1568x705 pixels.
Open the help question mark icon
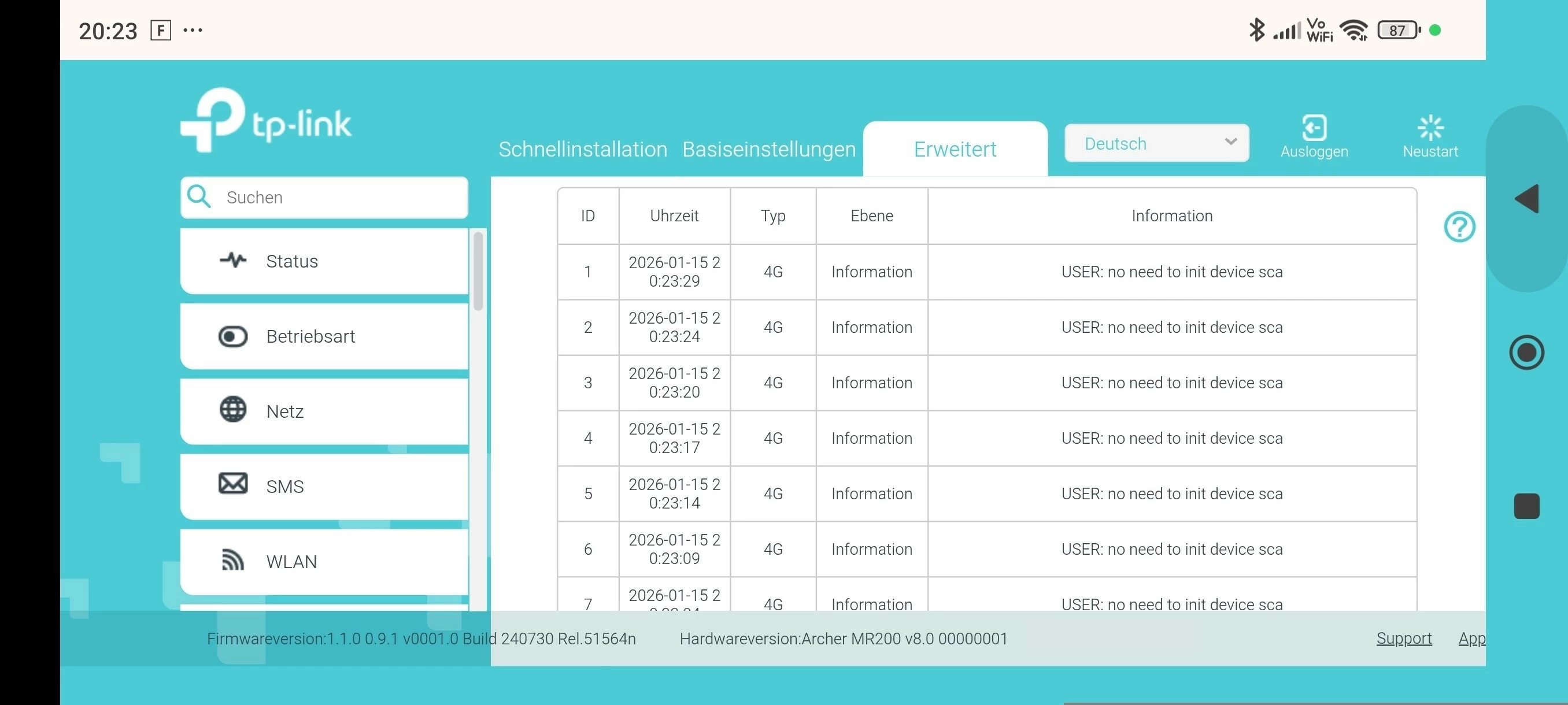point(1459,227)
